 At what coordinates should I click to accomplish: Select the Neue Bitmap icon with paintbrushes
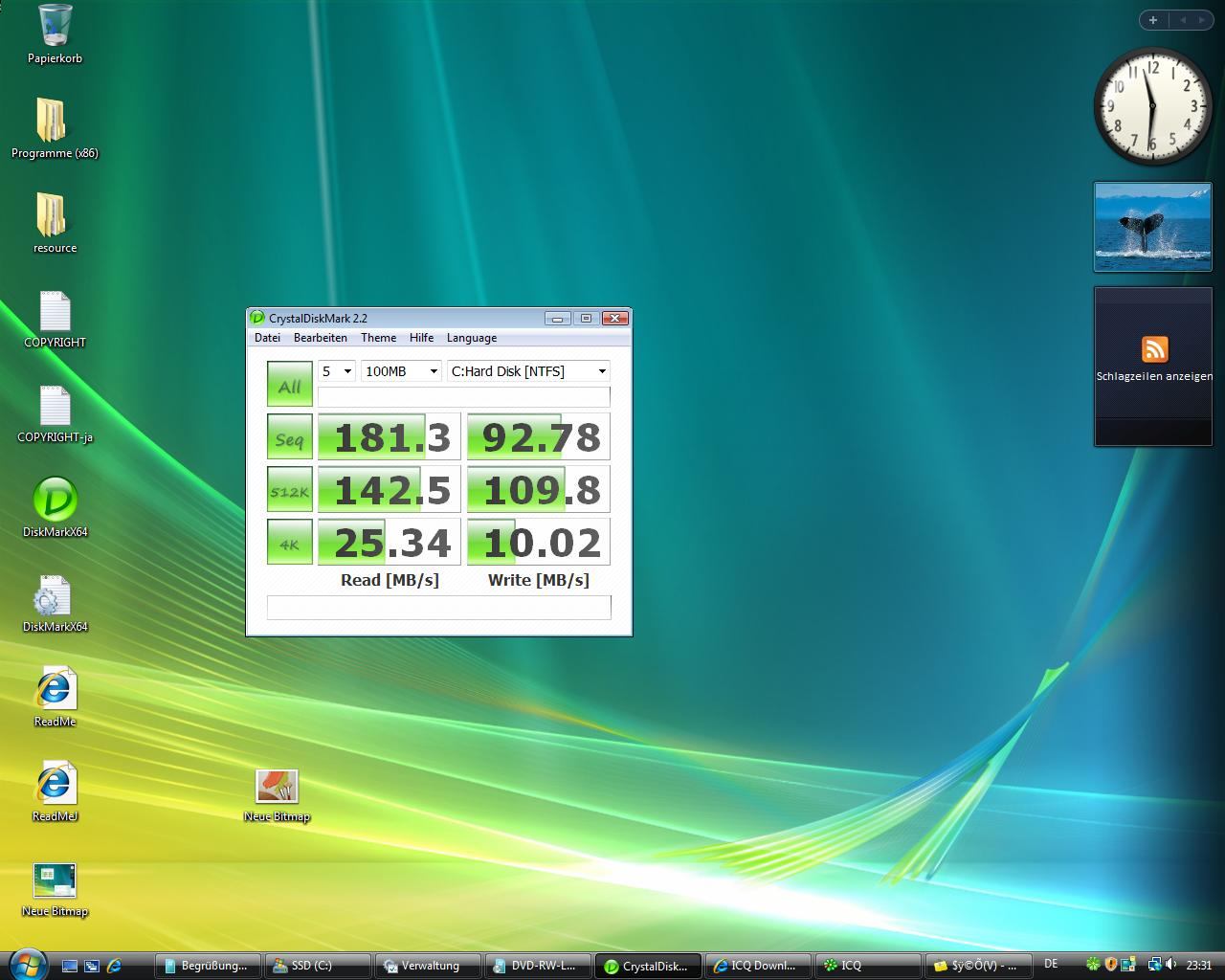click(x=277, y=787)
